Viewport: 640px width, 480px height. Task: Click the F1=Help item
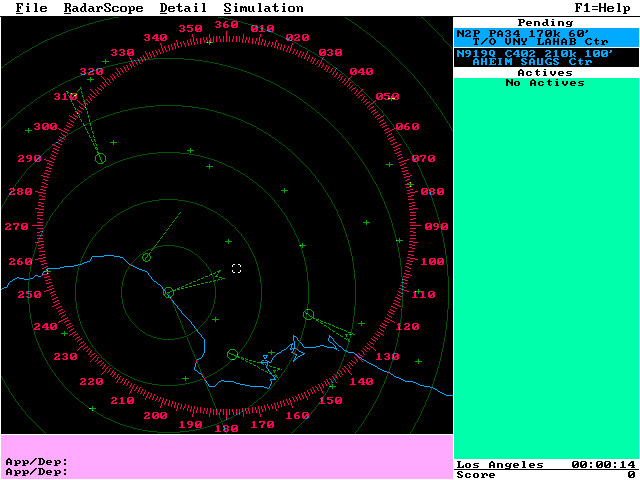(602, 8)
